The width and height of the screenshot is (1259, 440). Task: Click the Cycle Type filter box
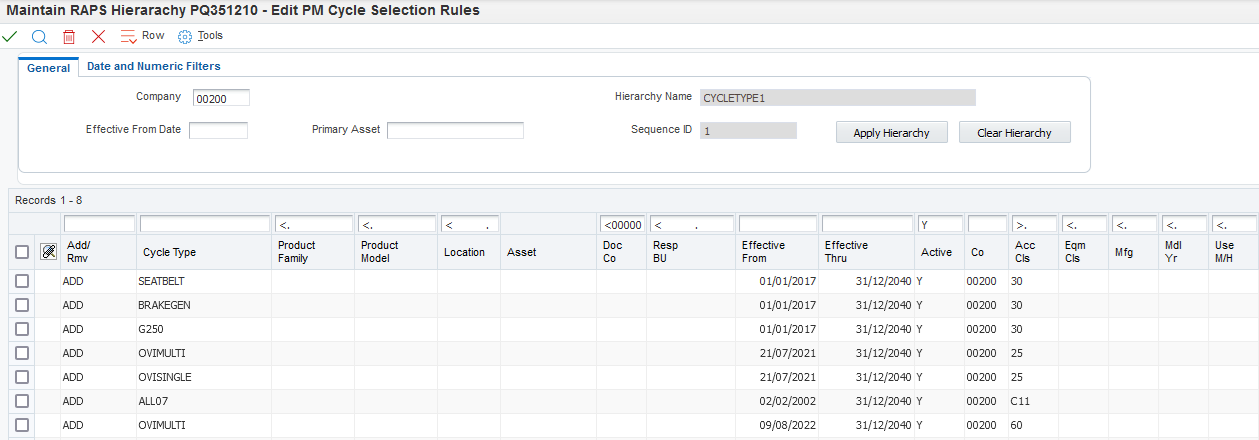point(205,224)
